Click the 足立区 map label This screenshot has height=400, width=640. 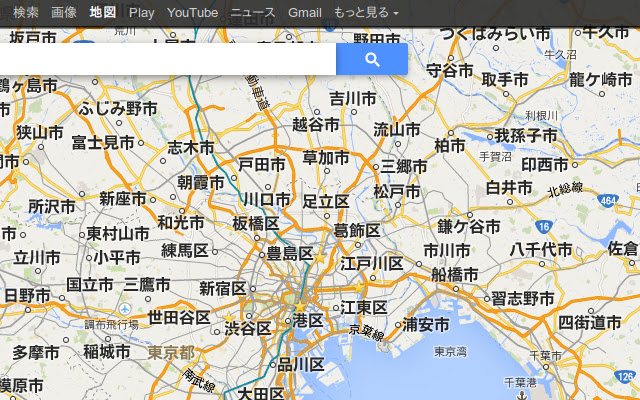pyautogui.click(x=326, y=202)
